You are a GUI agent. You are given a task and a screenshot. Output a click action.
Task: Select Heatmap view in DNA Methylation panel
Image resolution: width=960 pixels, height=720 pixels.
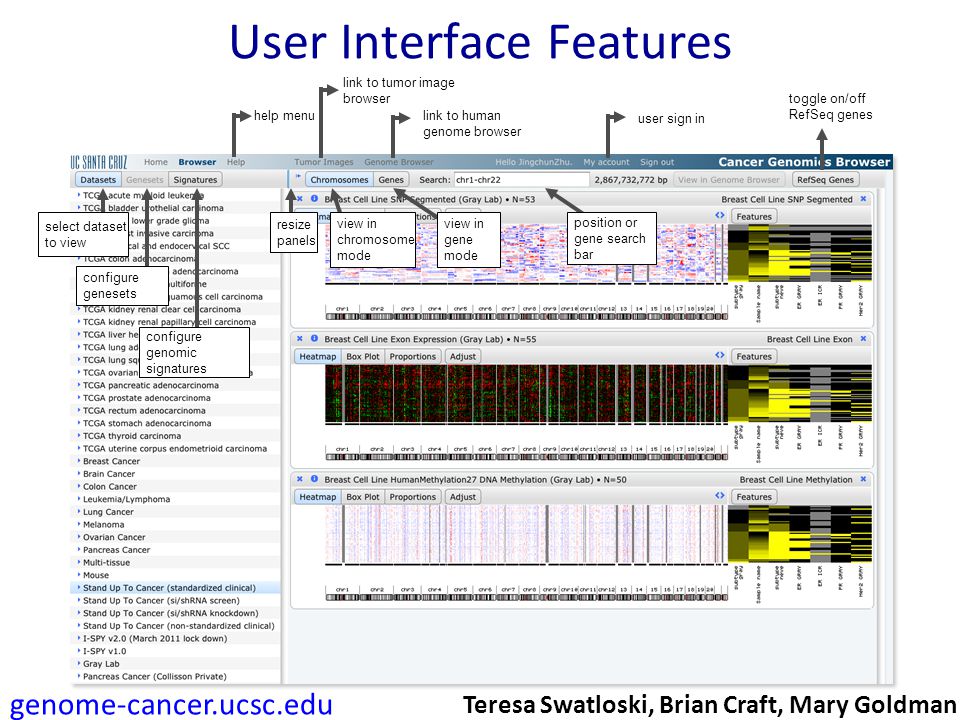click(318, 497)
